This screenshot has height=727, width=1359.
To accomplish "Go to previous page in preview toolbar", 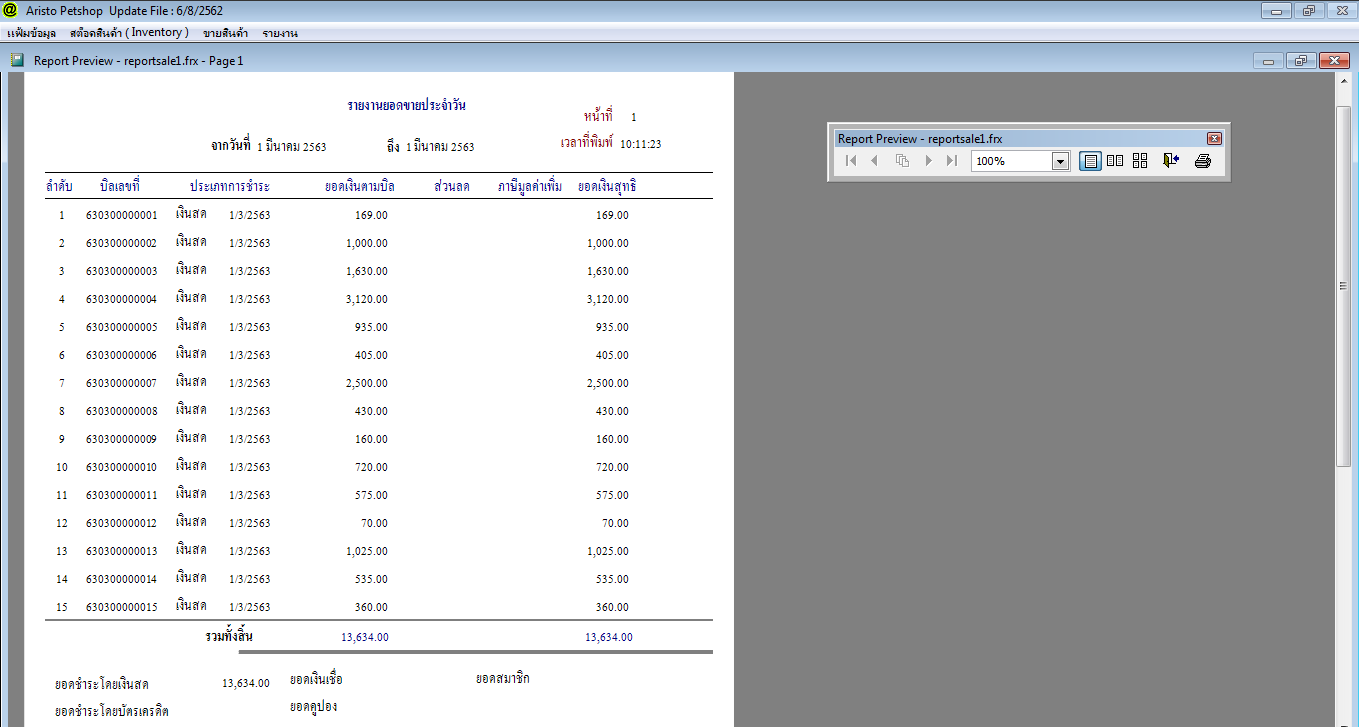I will pyautogui.click(x=874, y=161).
